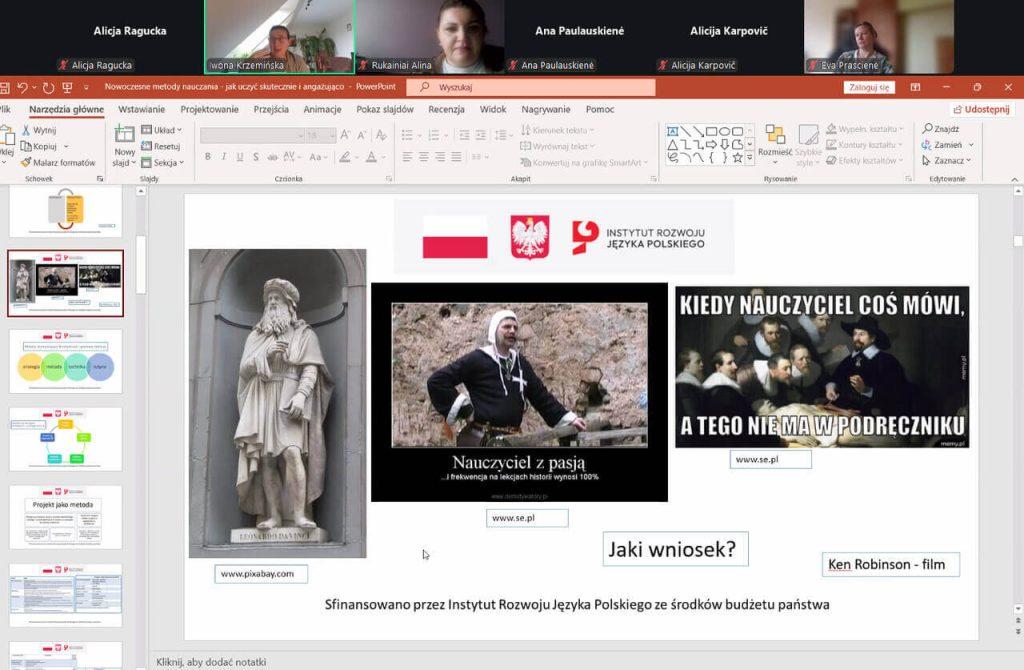Start presentation from beginning icon in title bar
Image resolution: width=1024 pixels, height=670 pixels.
point(67,88)
